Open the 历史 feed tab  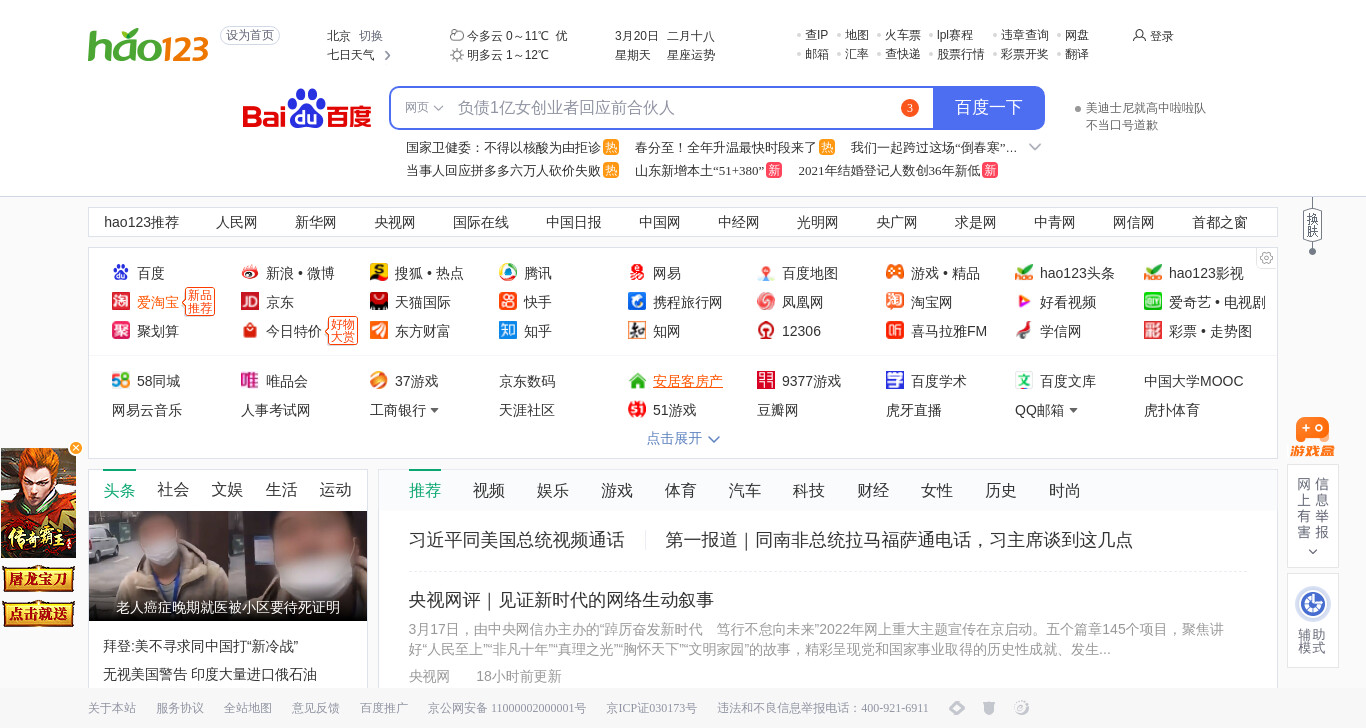point(1001,490)
